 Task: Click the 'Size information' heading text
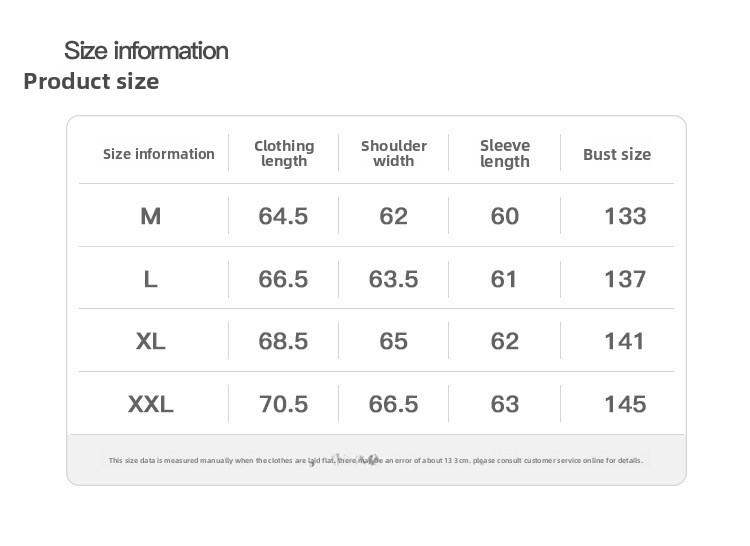coord(146,50)
